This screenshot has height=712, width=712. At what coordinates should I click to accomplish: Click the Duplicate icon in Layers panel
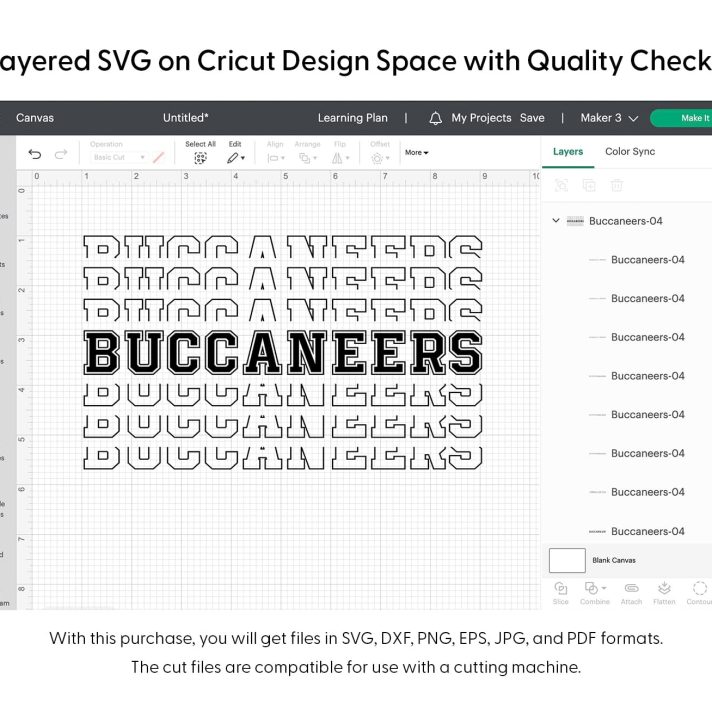tap(589, 185)
